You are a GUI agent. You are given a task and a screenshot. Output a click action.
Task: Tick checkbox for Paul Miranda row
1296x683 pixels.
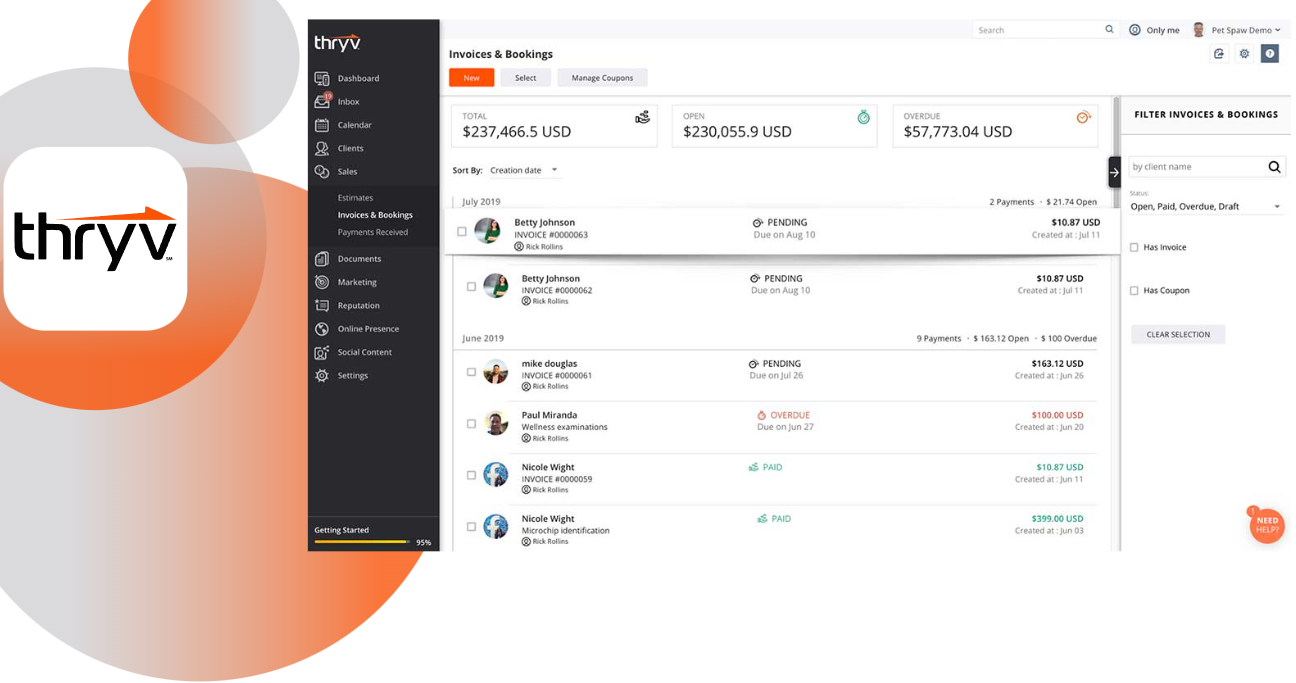pos(471,424)
